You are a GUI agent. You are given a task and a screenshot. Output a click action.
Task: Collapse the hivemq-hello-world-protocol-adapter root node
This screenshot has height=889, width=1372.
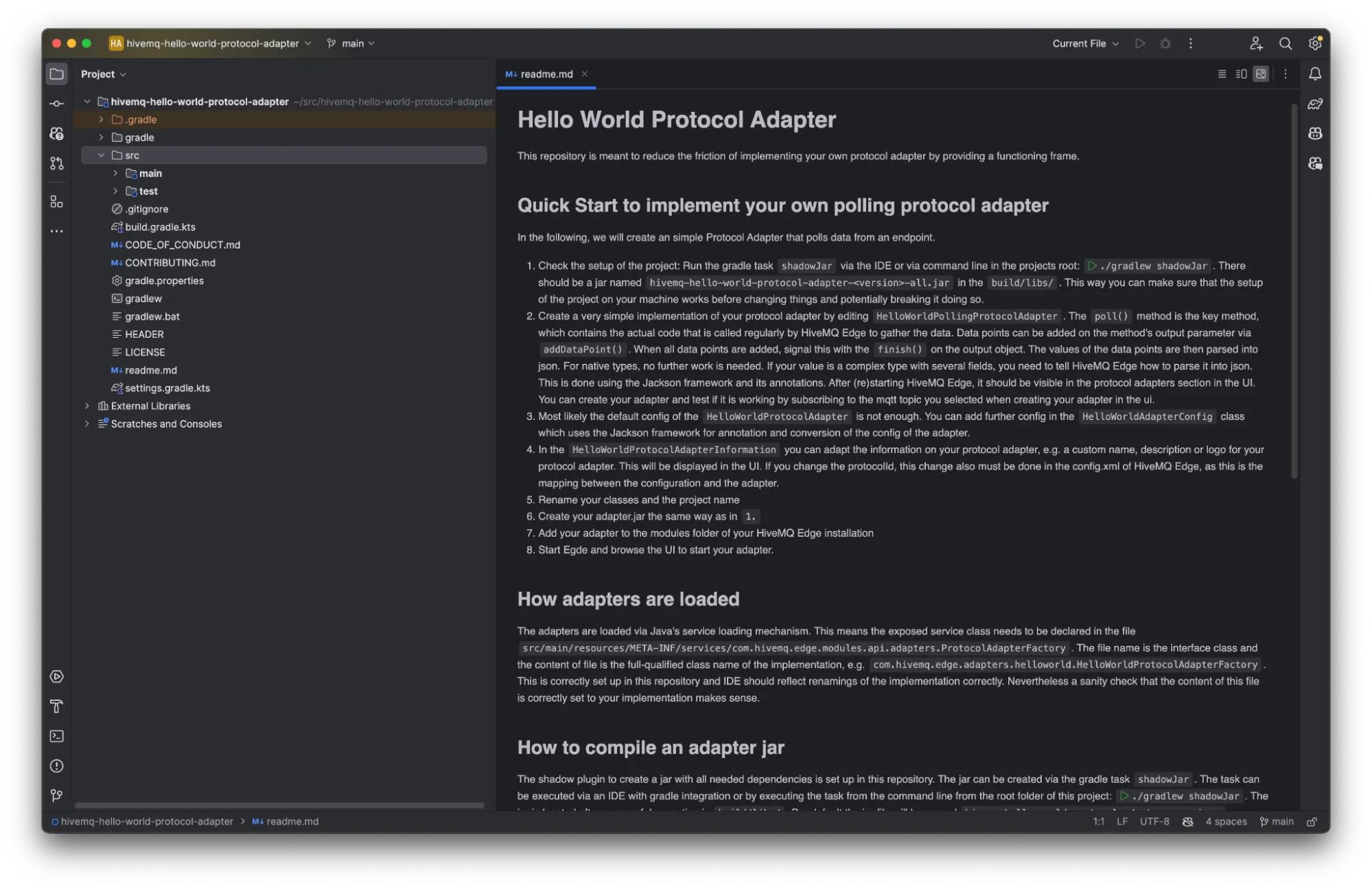pos(86,102)
